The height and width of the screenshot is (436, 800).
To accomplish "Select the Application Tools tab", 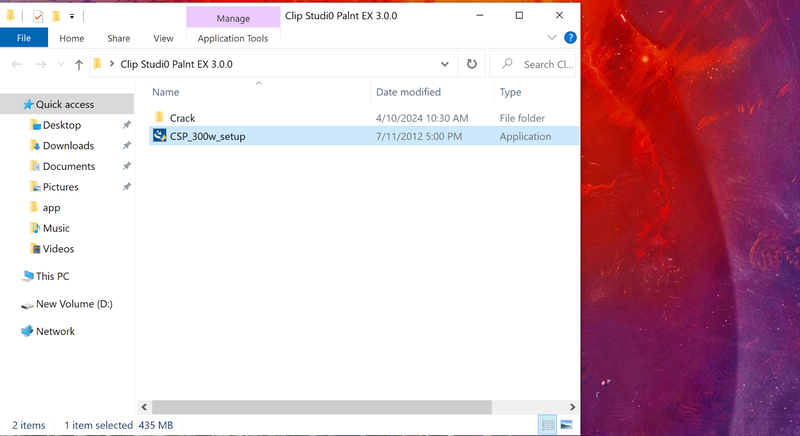I will (233, 38).
